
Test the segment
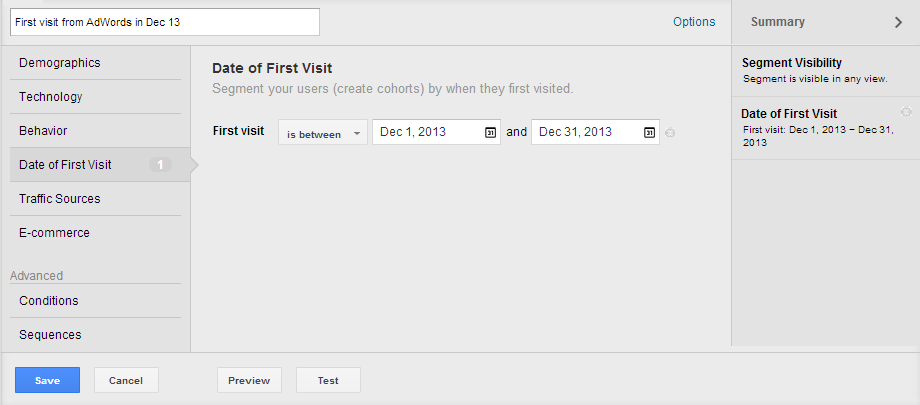pos(329,380)
